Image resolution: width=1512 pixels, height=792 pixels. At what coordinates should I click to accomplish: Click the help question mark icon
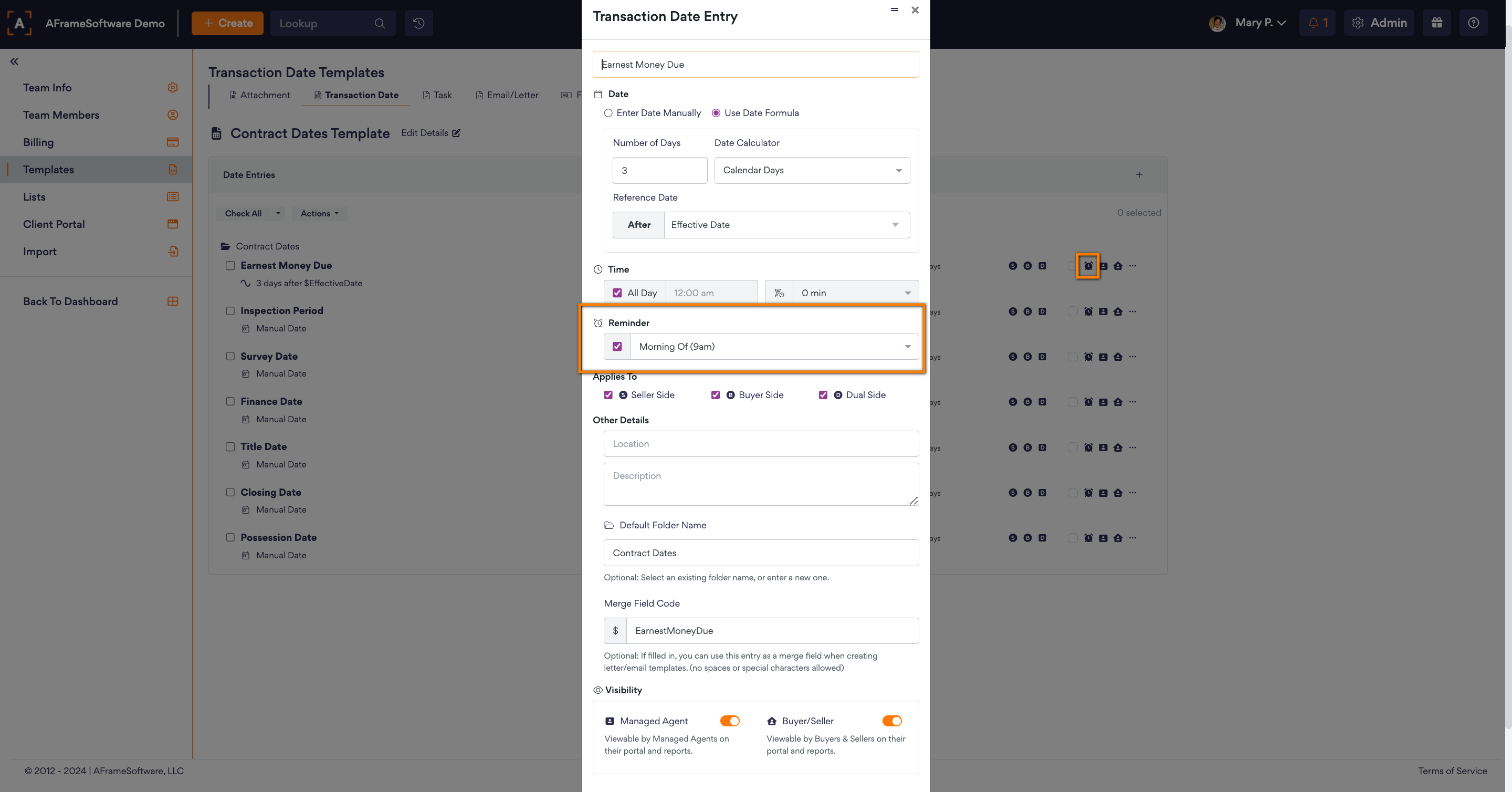click(x=1473, y=23)
